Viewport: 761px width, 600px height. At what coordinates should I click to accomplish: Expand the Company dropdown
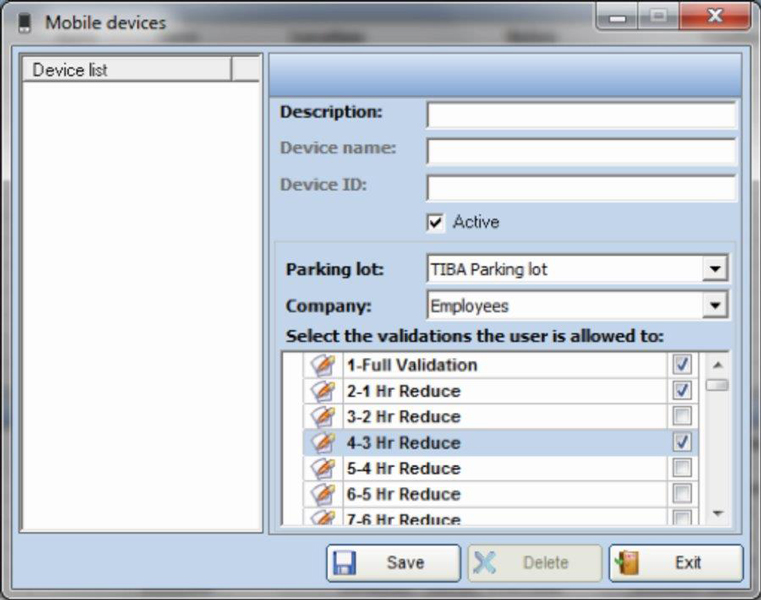pyautogui.click(x=714, y=306)
